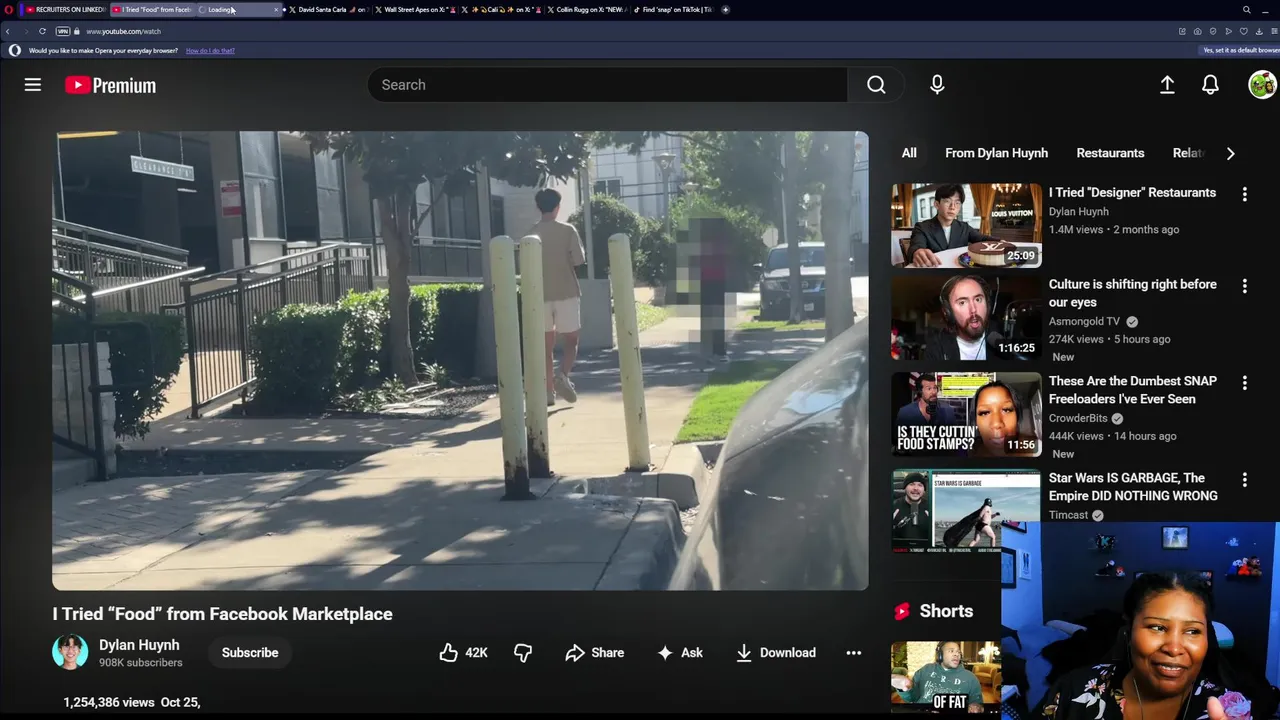
Task: Reload the page
Action: (42, 31)
